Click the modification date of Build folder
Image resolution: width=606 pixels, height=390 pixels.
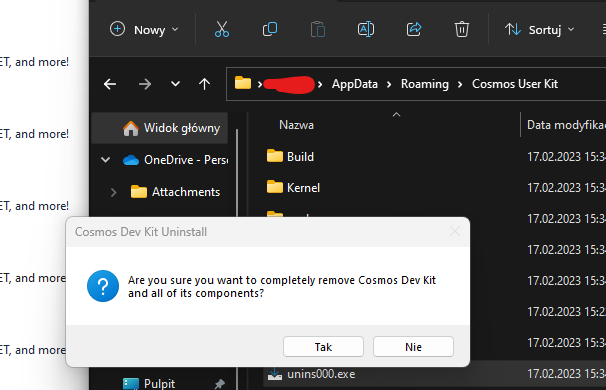pos(567,157)
